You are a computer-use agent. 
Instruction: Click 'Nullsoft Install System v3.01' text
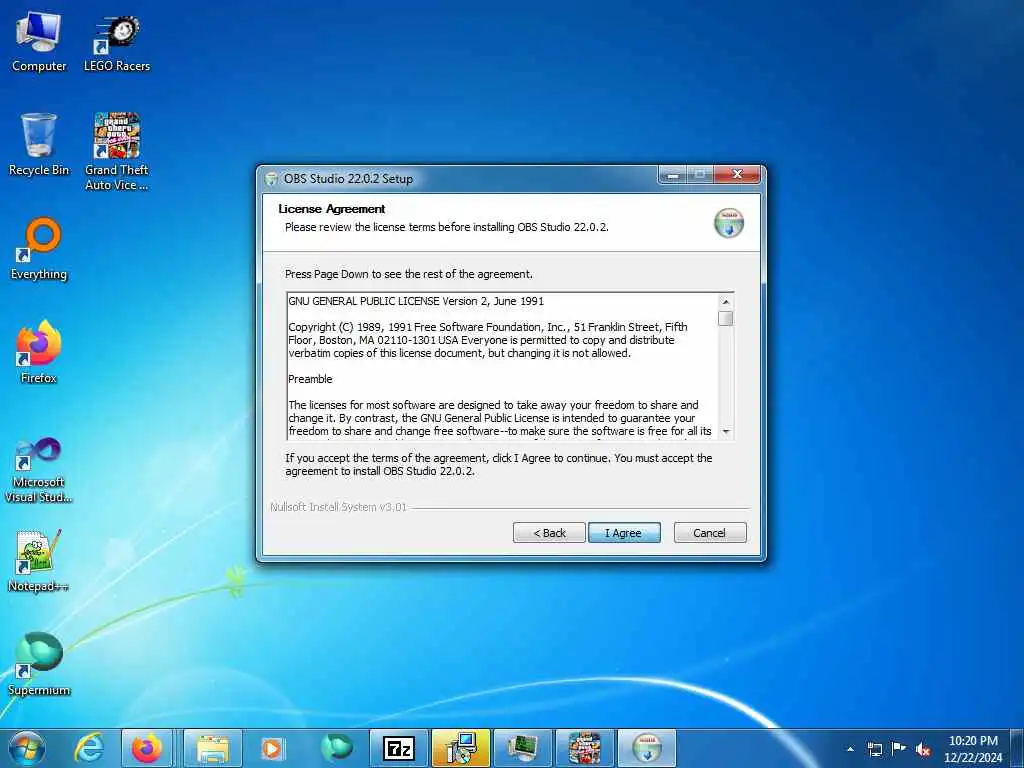point(338,507)
